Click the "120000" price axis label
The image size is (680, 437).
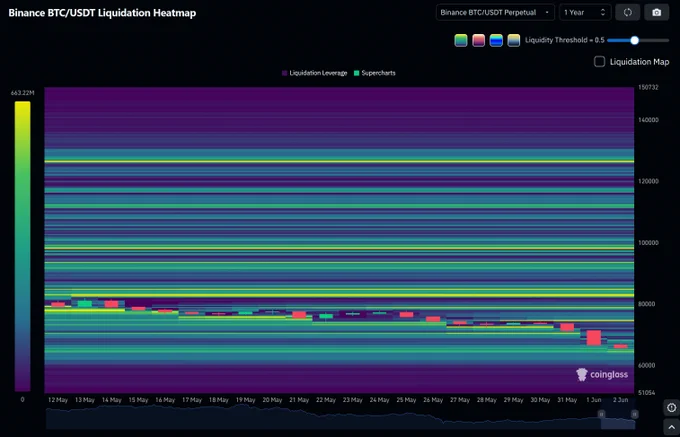[x=648, y=181]
